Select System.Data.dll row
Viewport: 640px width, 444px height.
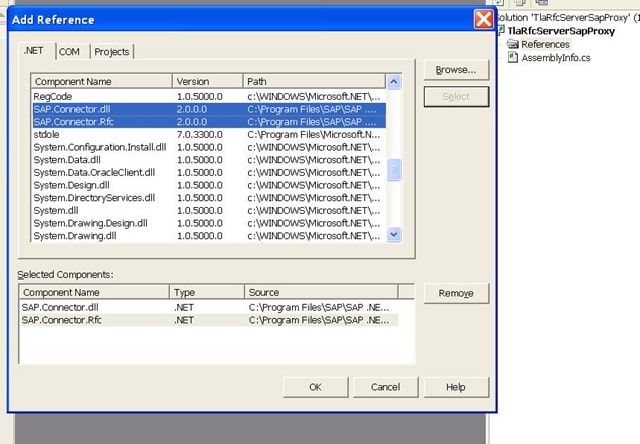click(209, 160)
